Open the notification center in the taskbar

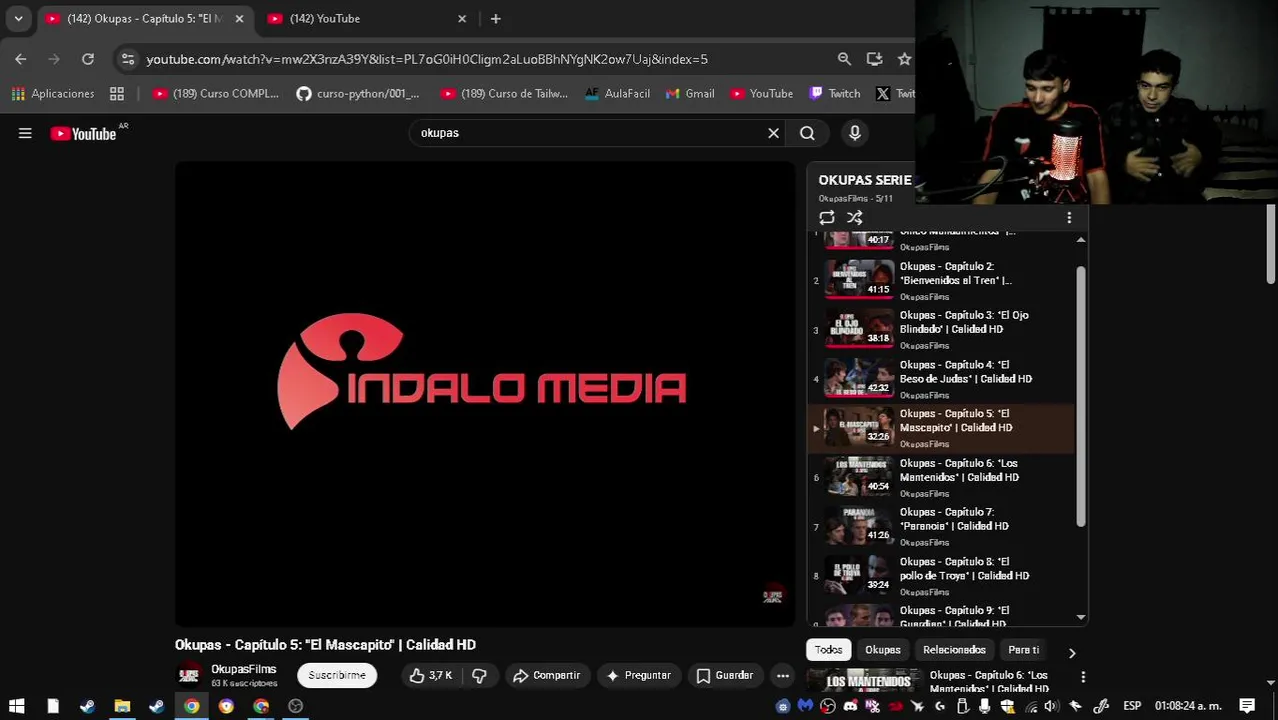[x=1247, y=706]
